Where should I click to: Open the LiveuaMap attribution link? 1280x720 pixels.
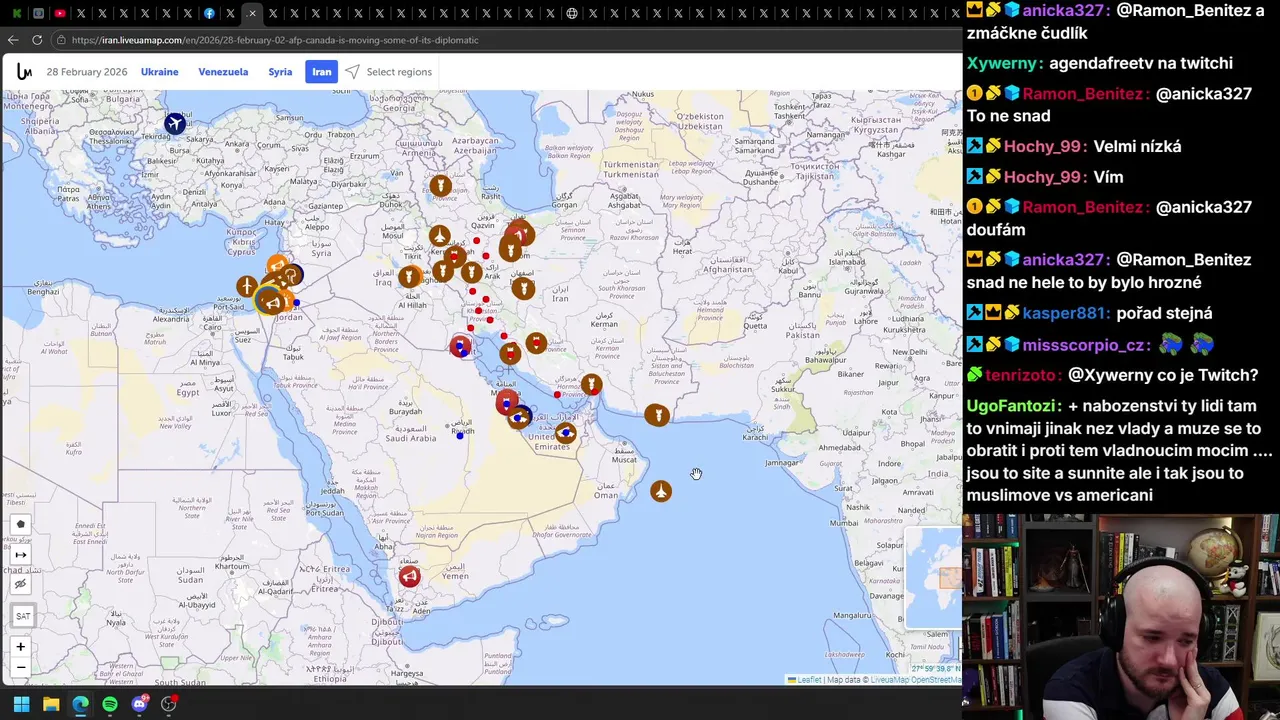coord(889,680)
